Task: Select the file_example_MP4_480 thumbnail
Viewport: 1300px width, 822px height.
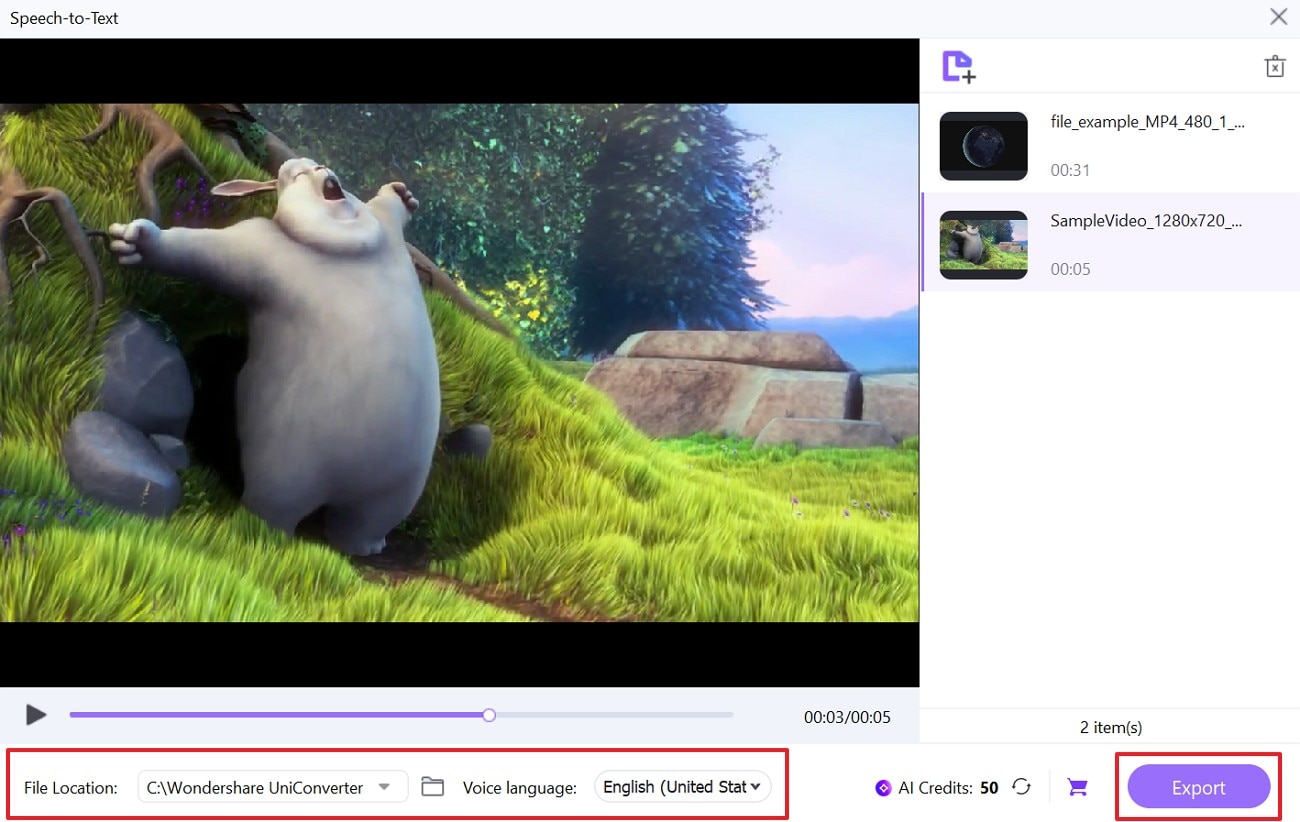Action: [x=983, y=146]
